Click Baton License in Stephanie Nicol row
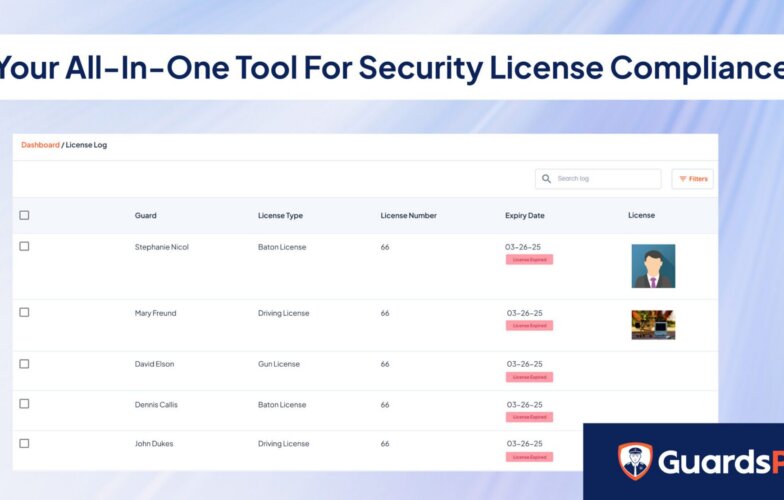Viewport: 784px width, 500px height. [x=282, y=247]
